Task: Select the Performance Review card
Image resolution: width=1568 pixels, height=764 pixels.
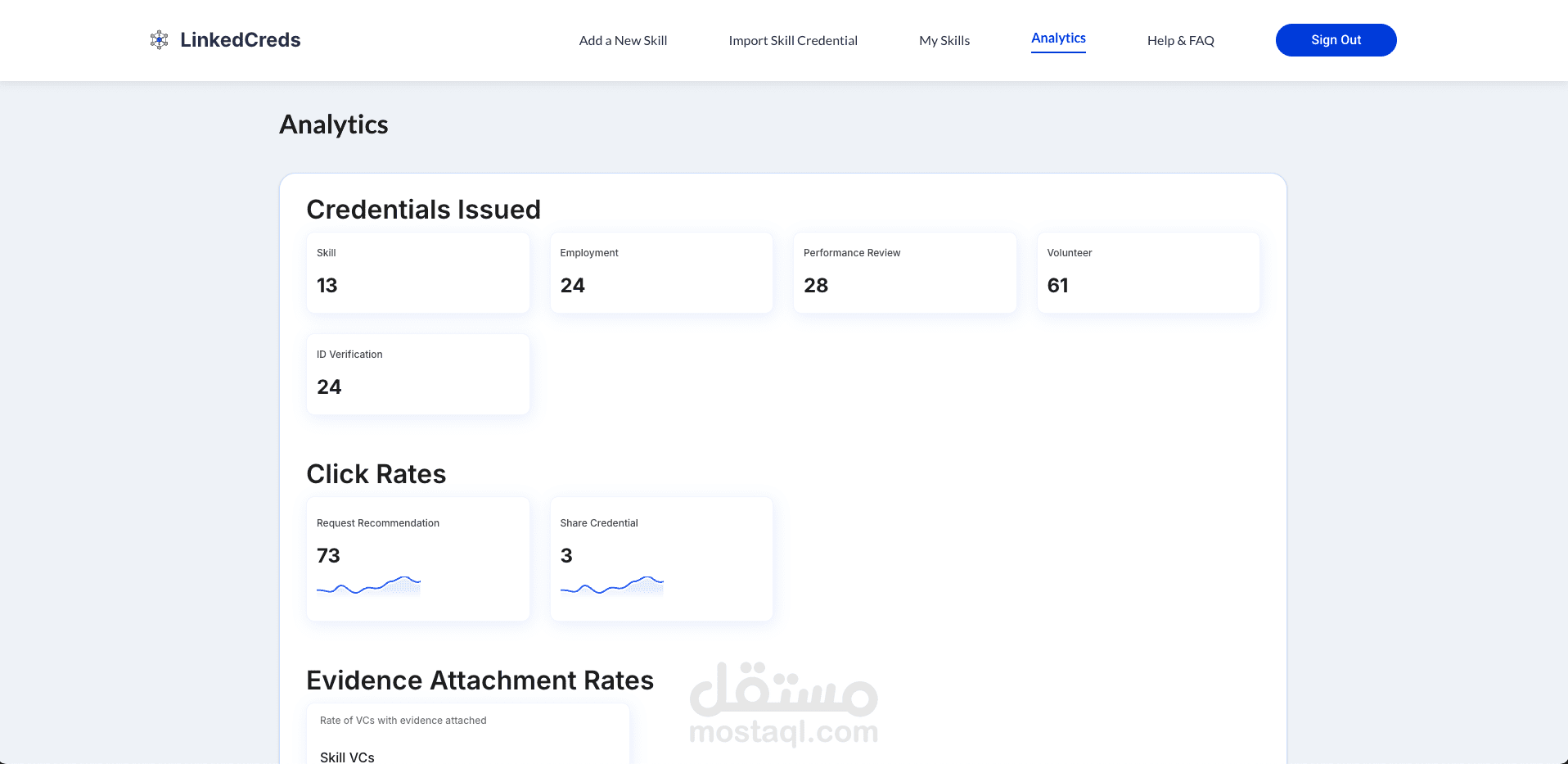Action: pyautogui.click(x=904, y=273)
